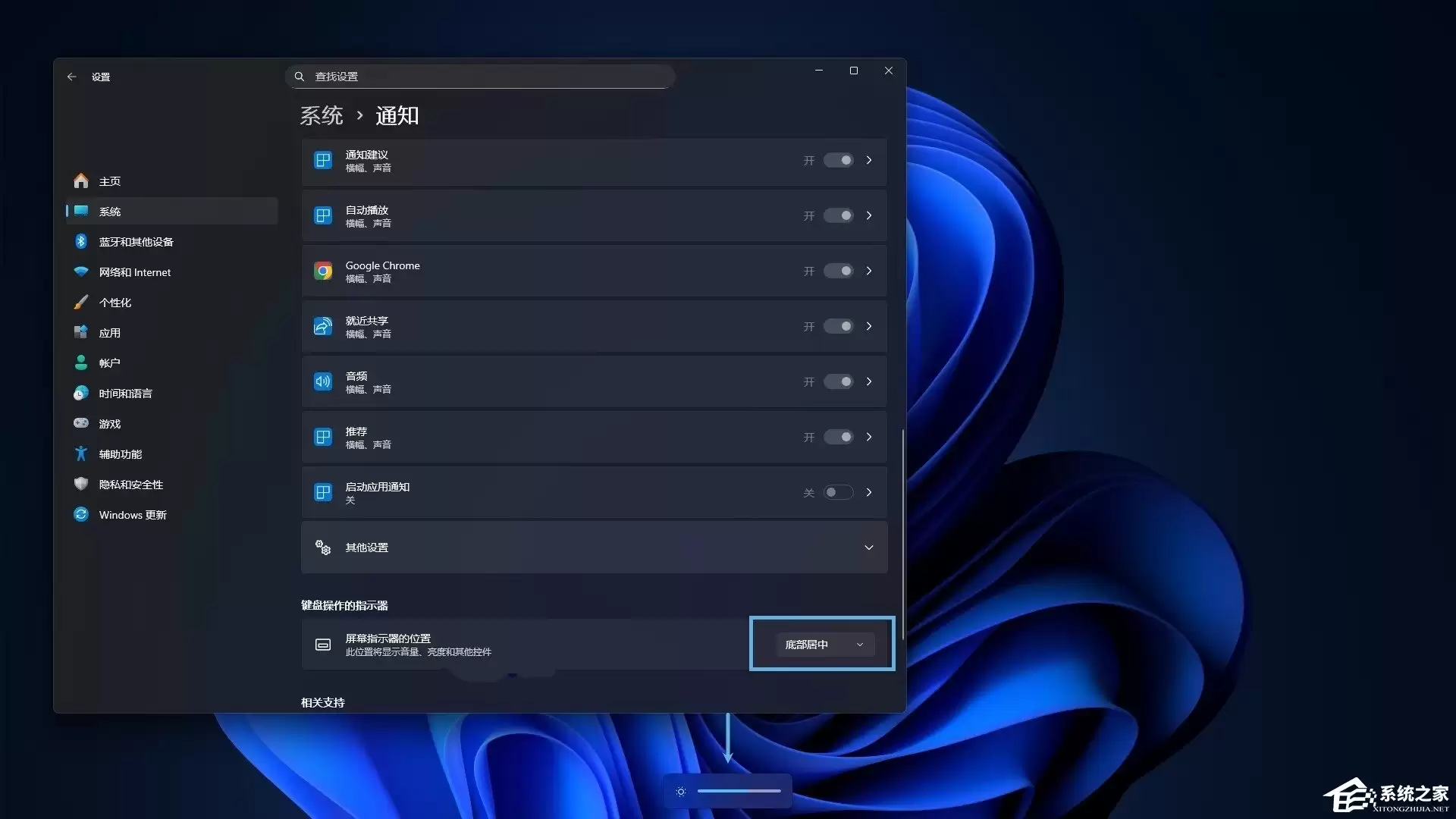The height and width of the screenshot is (819, 1456).
Task: Click 系统 in the breadcrumb path
Action: click(322, 115)
